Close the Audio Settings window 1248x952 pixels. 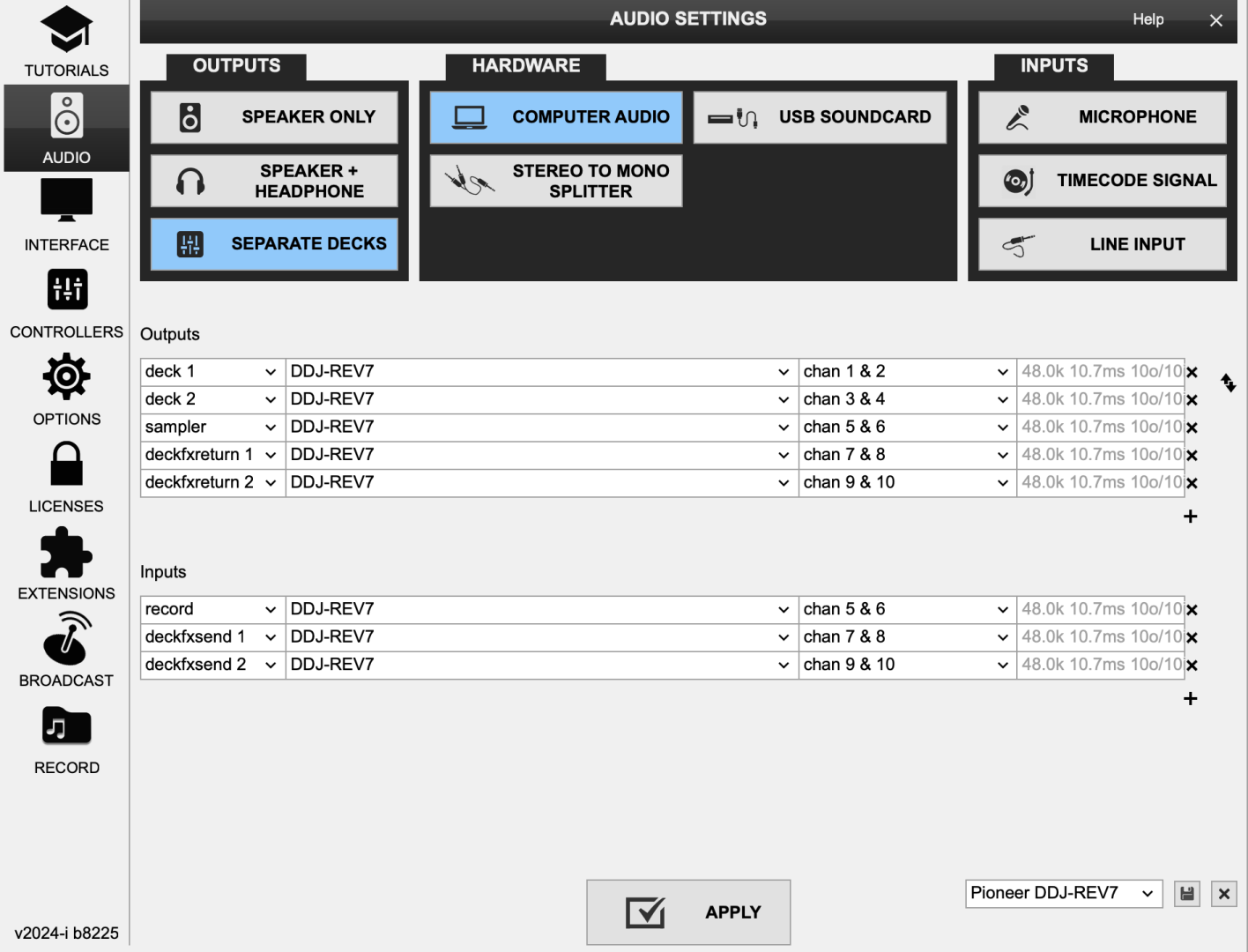pyautogui.click(x=1216, y=20)
